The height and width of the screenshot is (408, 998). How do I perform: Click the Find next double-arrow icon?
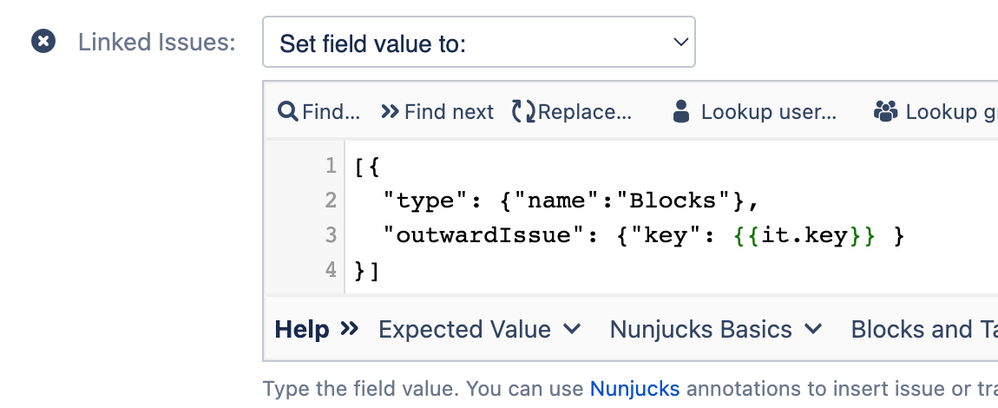(x=390, y=112)
